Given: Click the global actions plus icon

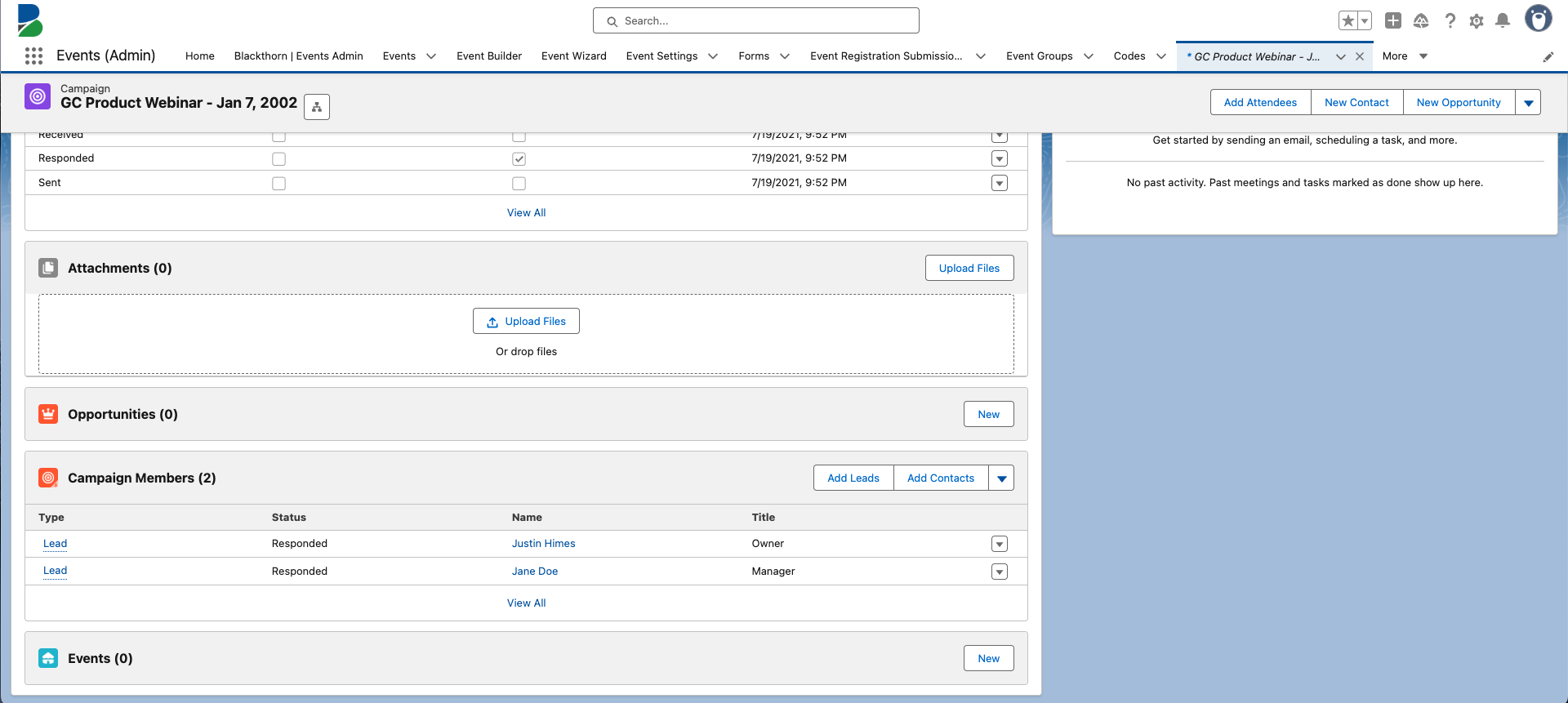Looking at the screenshot, I should click(x=1393, y=21).
